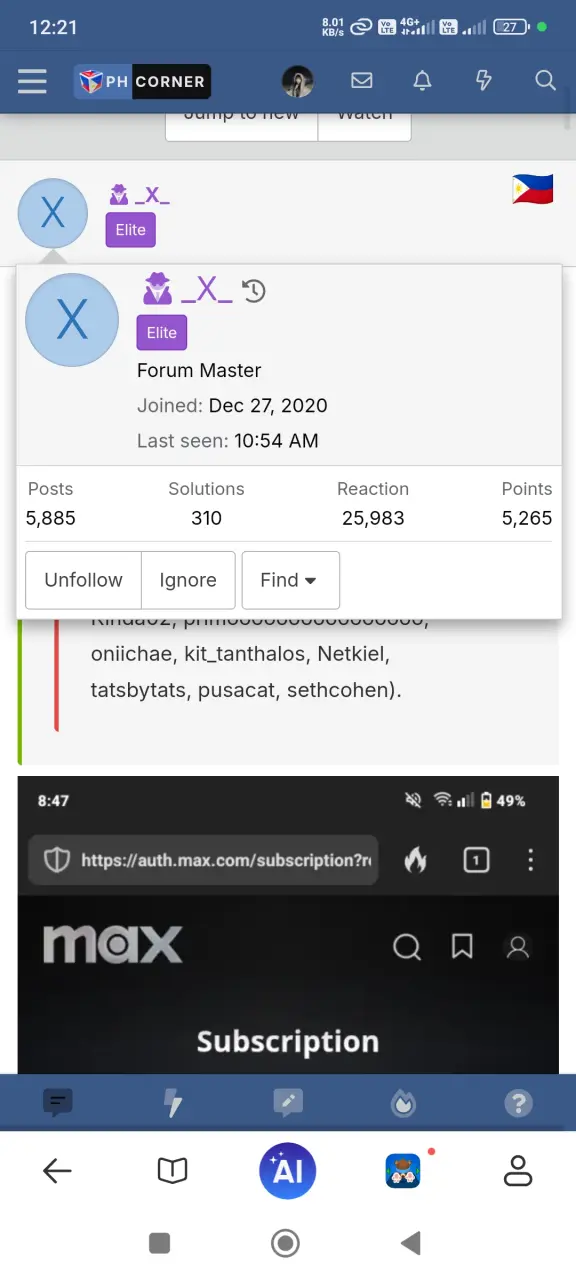Image resolution: width=576 pixels, height=1280 pixels.
Task: Tap the account avatar in header
Action: pos(298,81)
